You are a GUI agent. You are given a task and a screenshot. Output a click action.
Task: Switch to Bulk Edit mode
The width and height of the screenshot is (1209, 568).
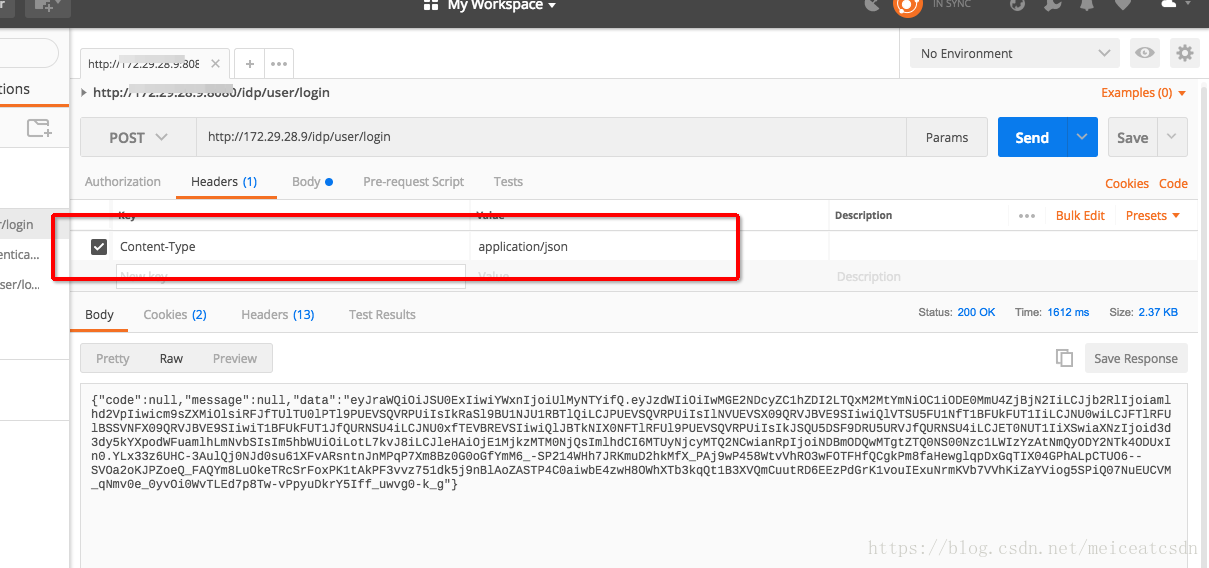1080,215
